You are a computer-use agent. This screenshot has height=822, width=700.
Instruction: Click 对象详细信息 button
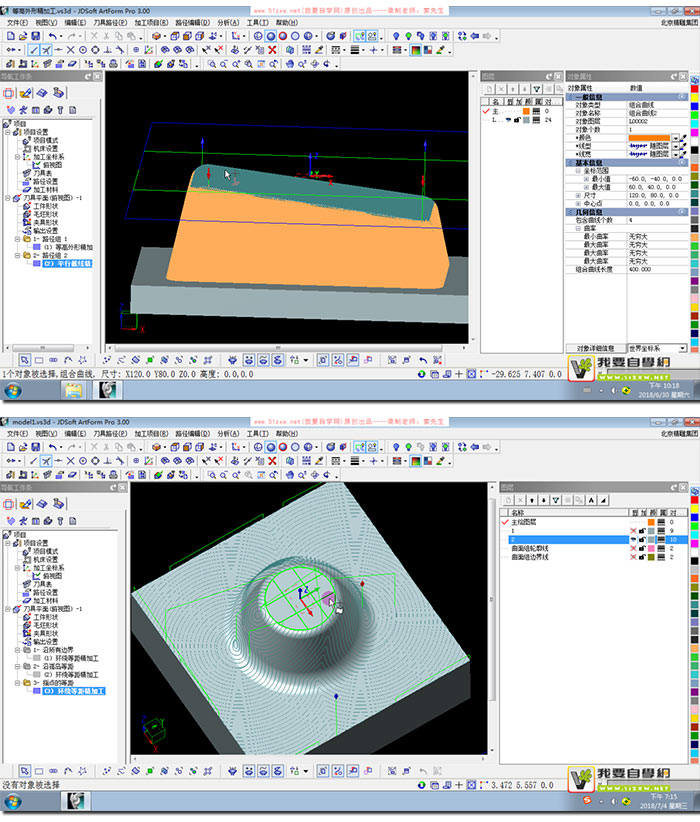596,348
